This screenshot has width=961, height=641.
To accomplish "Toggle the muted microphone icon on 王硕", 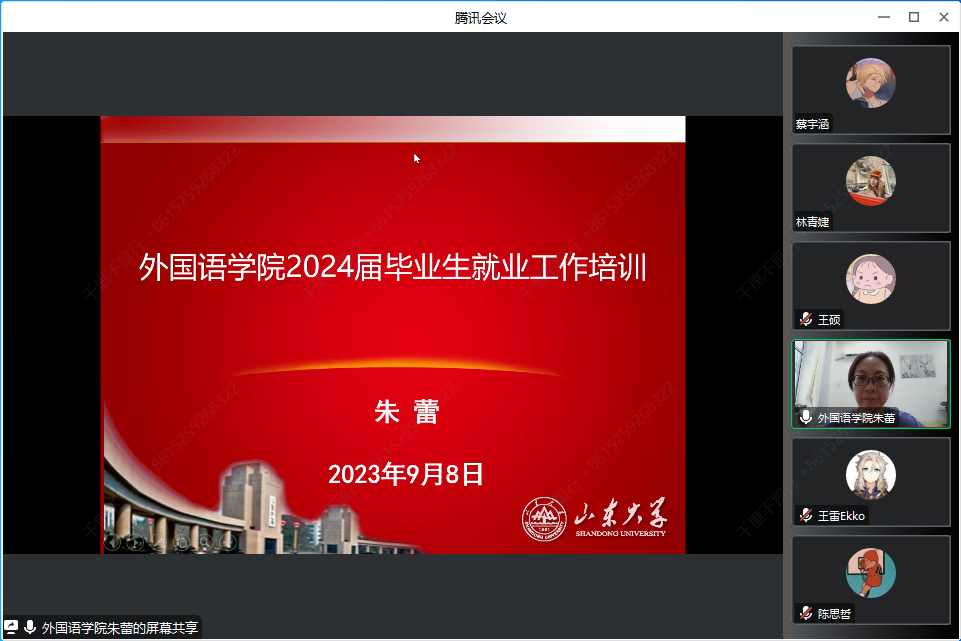I will click(x=806, y=320).
